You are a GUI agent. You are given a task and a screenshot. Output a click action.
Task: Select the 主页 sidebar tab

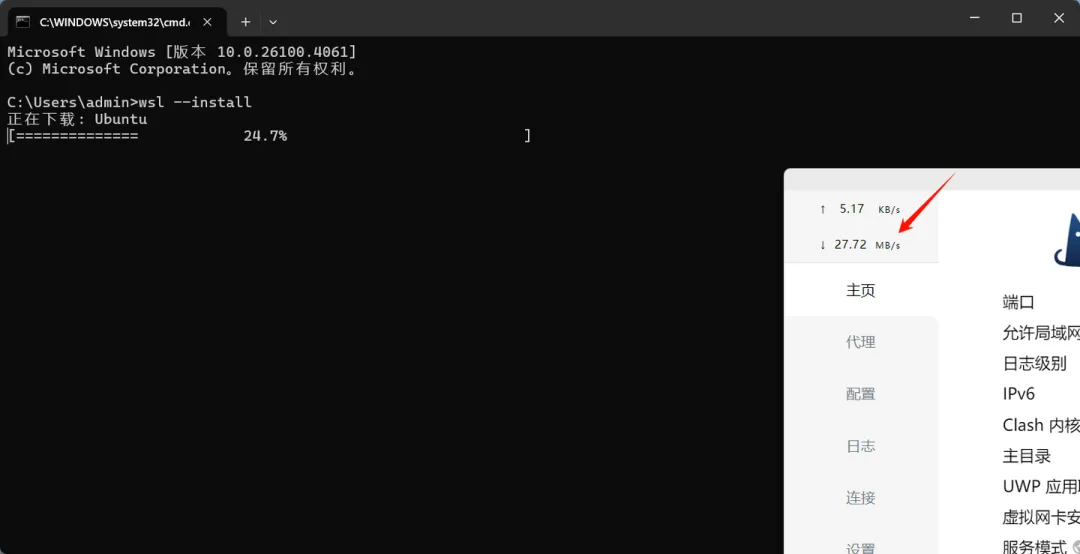coord(860,290)
